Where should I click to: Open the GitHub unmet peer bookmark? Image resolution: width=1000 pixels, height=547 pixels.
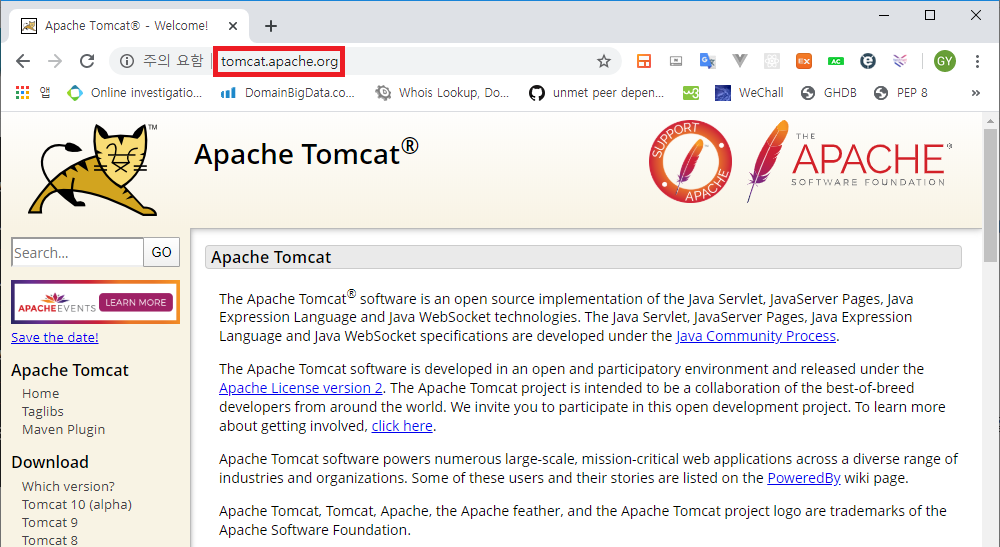click(x=596, y=93)
